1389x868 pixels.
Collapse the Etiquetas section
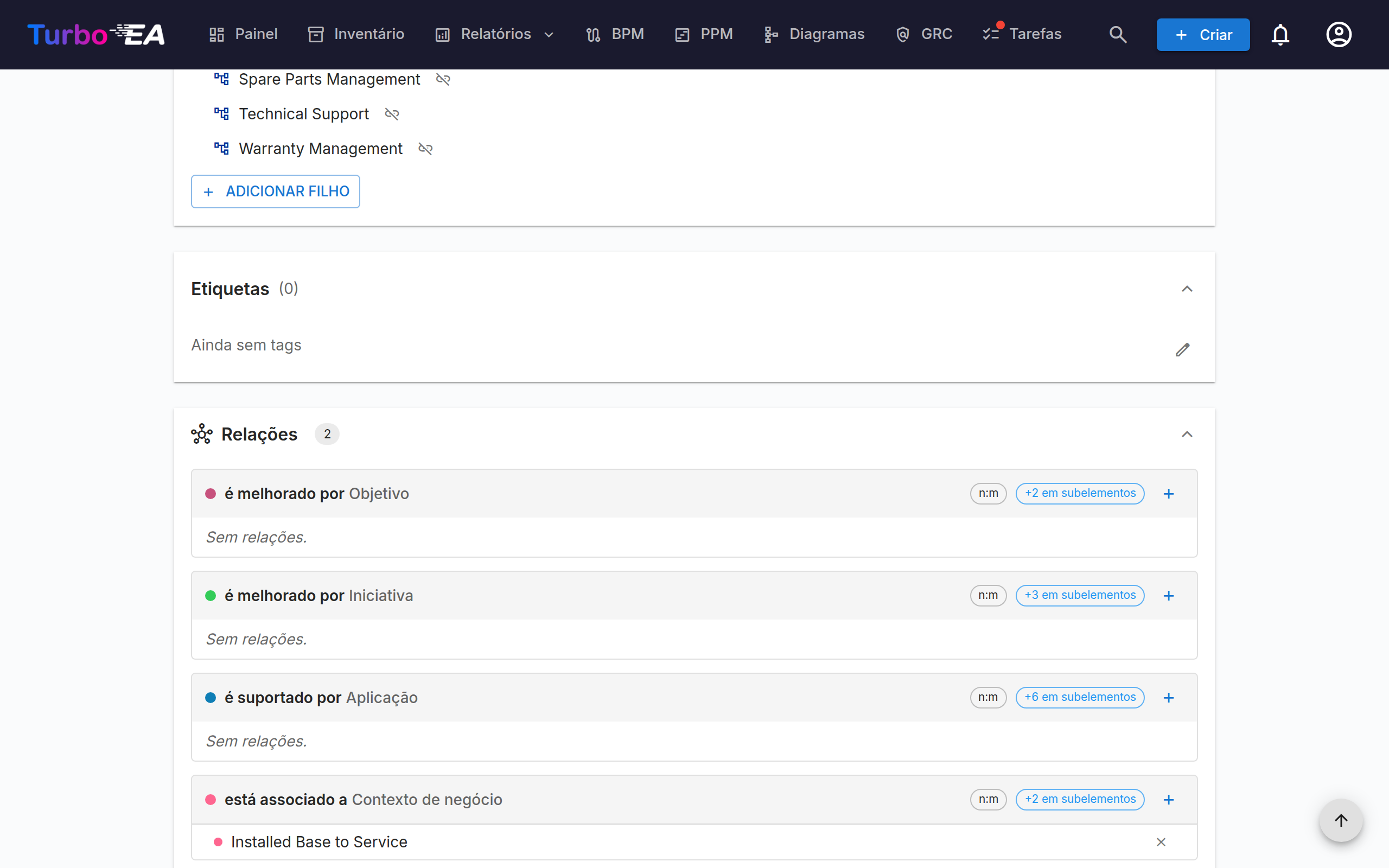[x=1187, y=289]
